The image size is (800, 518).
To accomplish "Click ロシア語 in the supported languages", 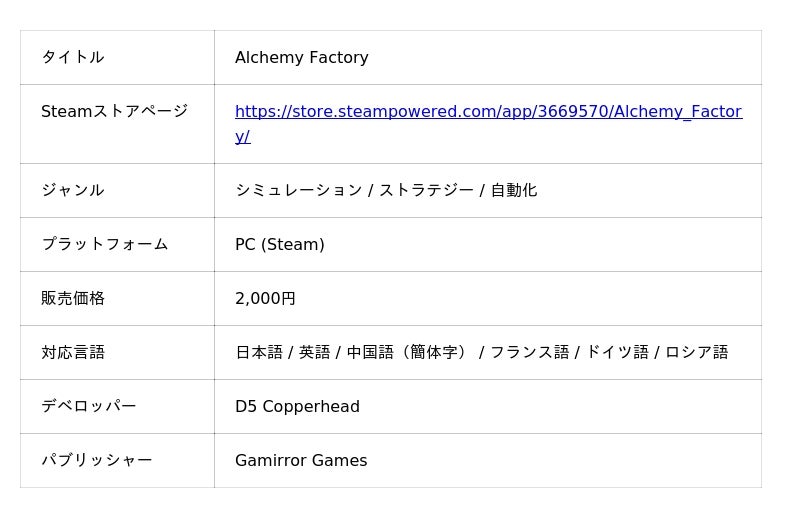I will click(696, 352).
